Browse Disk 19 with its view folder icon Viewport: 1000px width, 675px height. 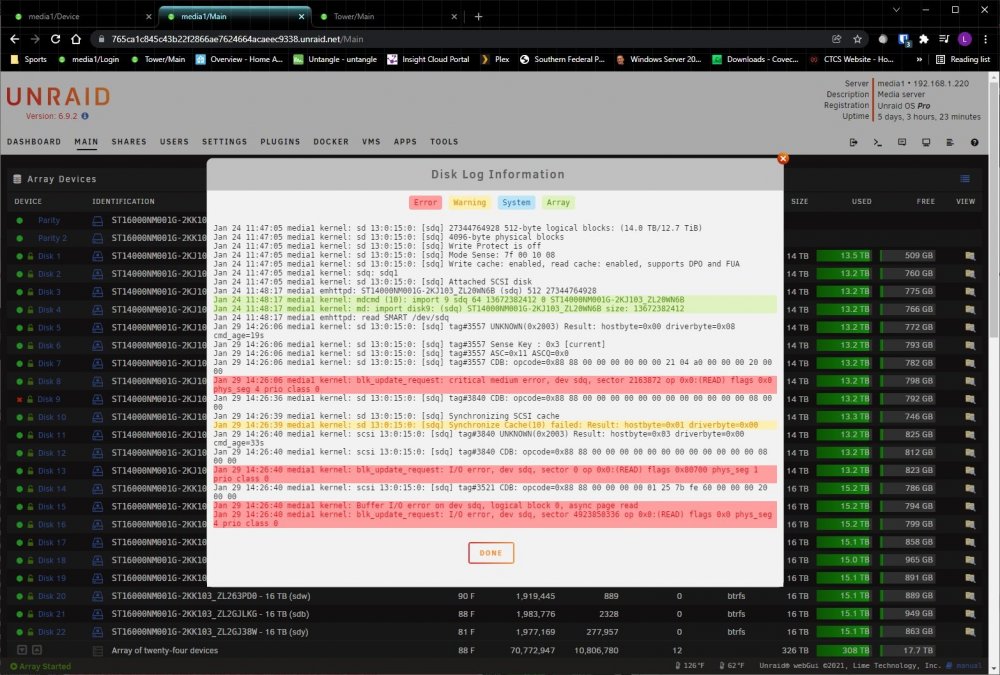970,578
